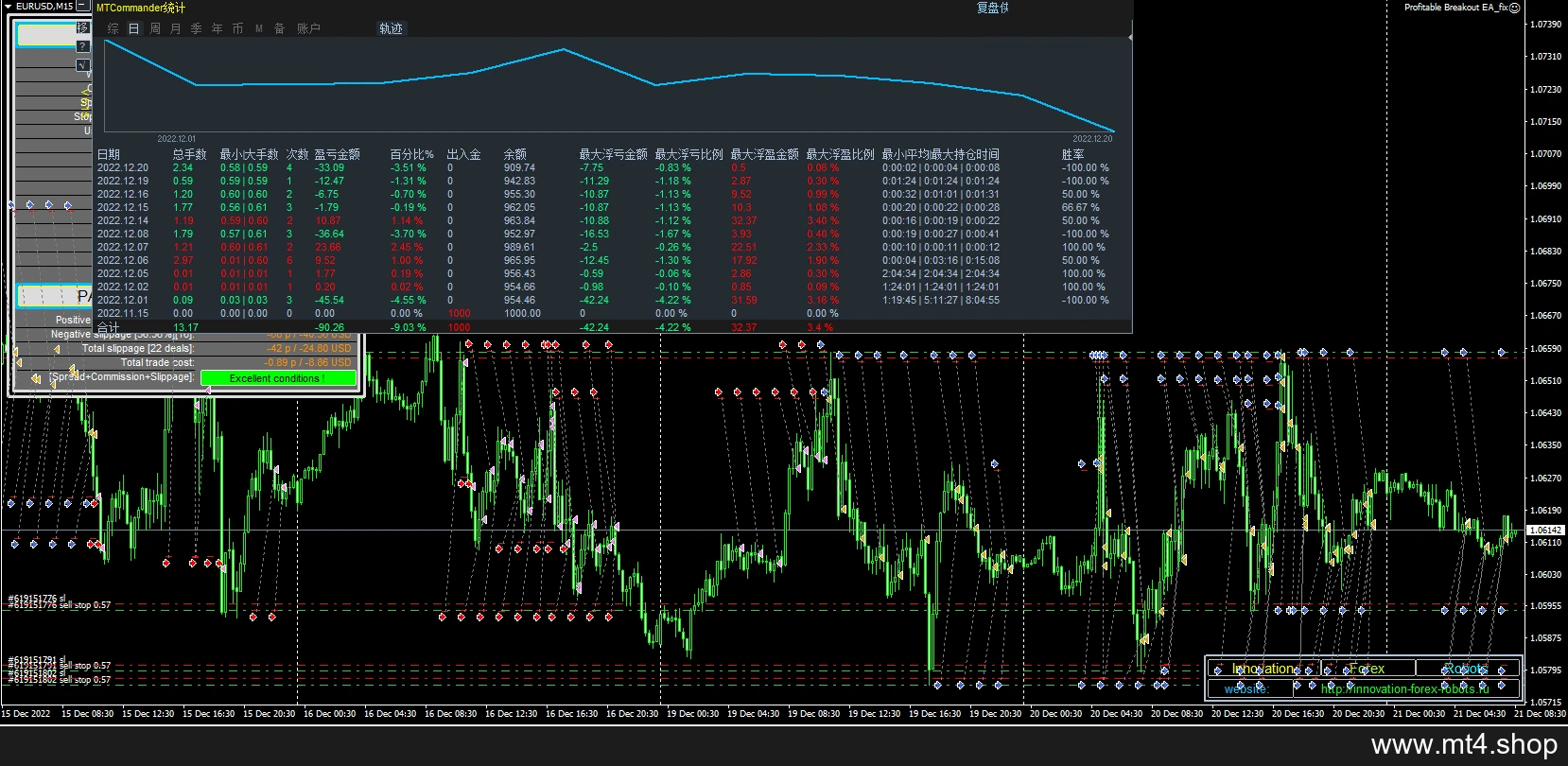The image size is (1568, 766).
Task: Select the 2022.12.16 row date
Action: pyautogui.click(x=122, y=194)
